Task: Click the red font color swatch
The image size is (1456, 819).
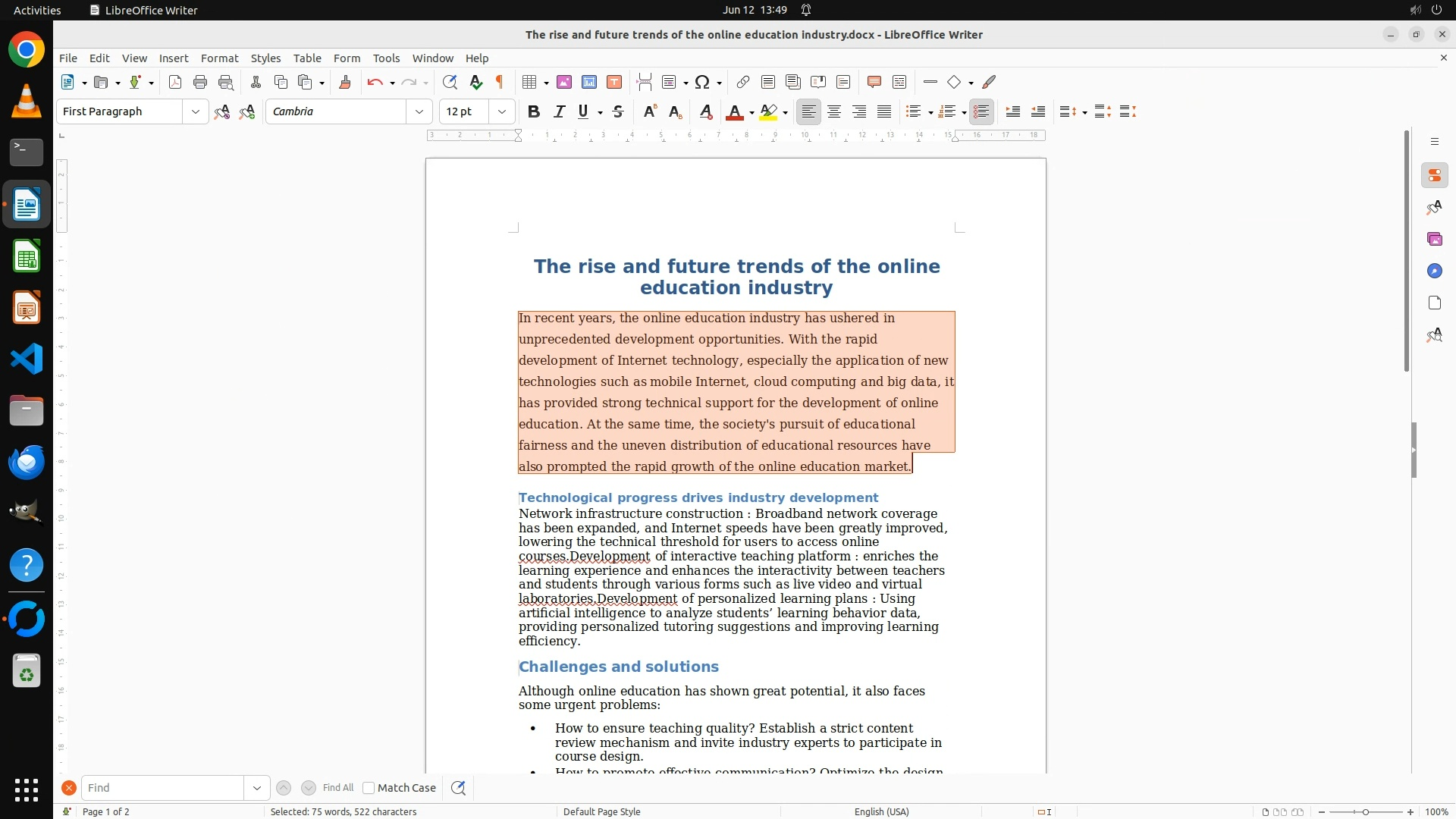Action: [x=734, y=112]
